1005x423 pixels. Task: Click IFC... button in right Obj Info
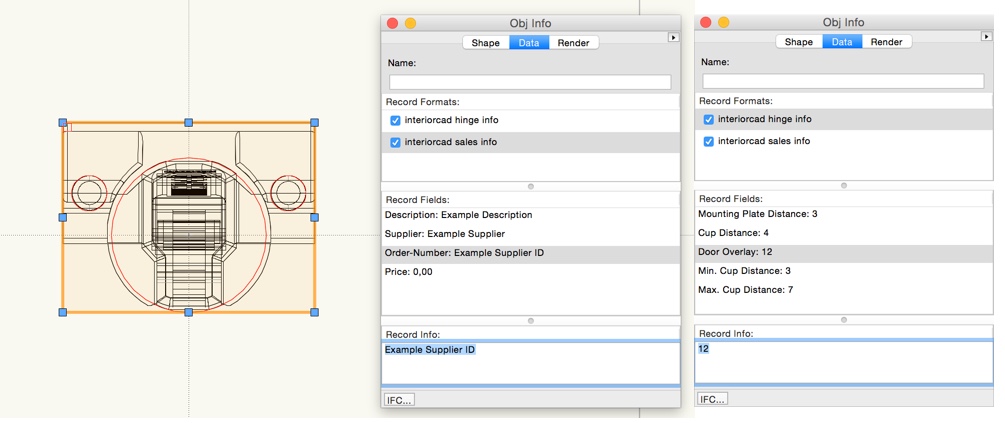coord(713,399)
